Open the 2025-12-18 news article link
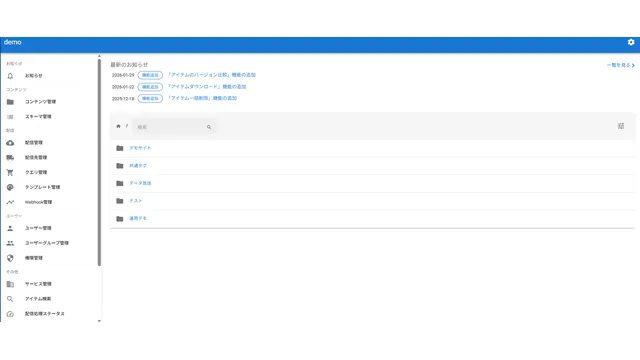640x360 pixels. [x=202, y=98]
